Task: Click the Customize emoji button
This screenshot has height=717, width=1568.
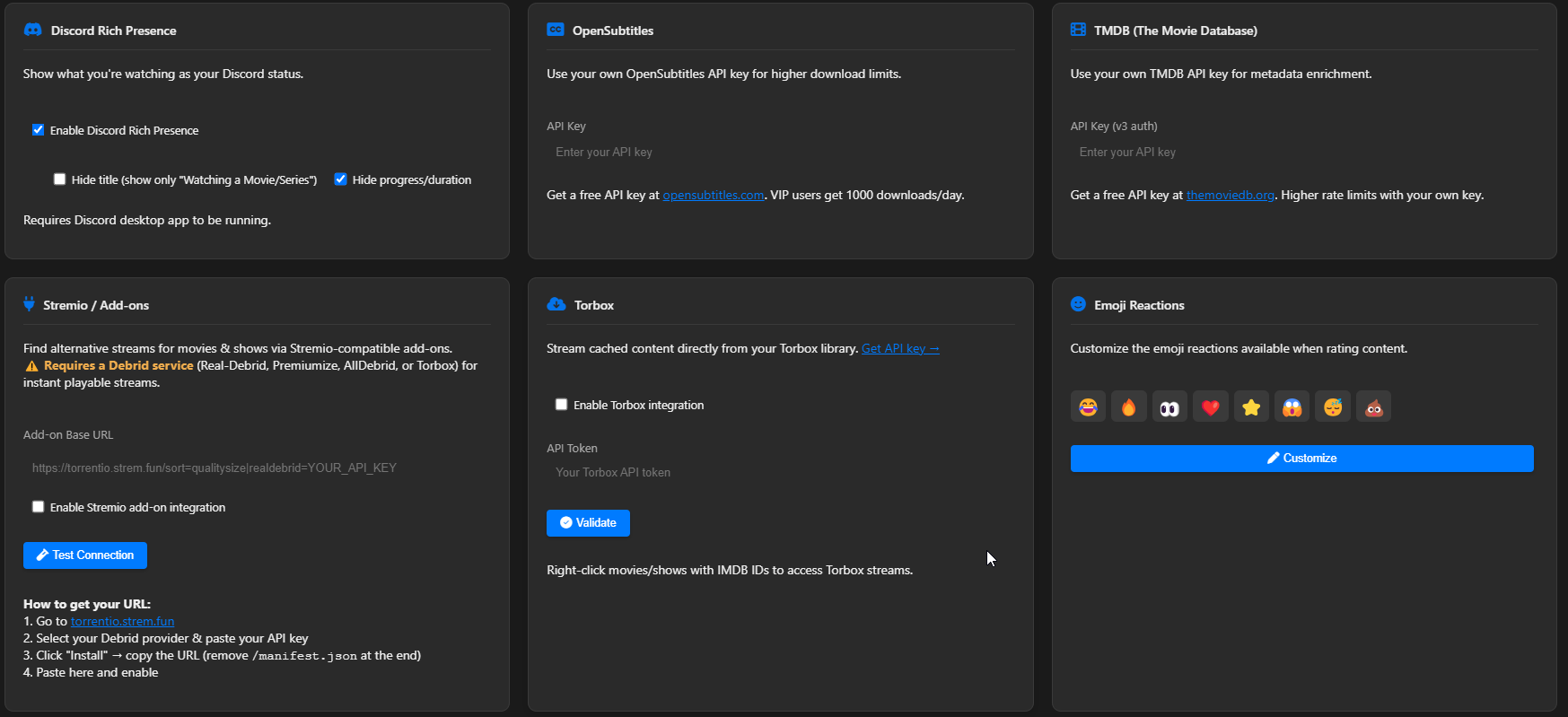Action: (1301, 459)
